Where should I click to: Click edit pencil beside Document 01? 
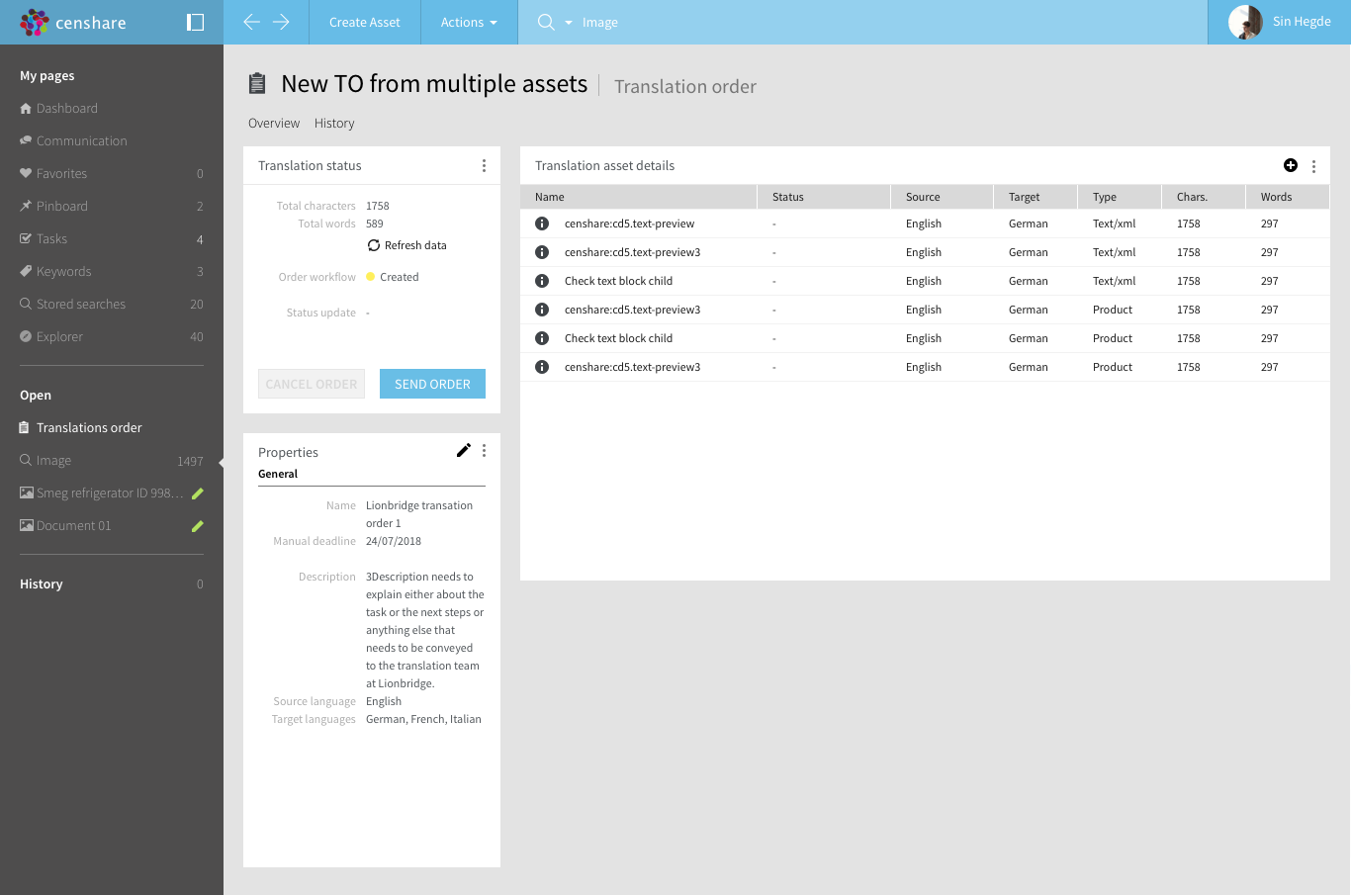[197, 526]
